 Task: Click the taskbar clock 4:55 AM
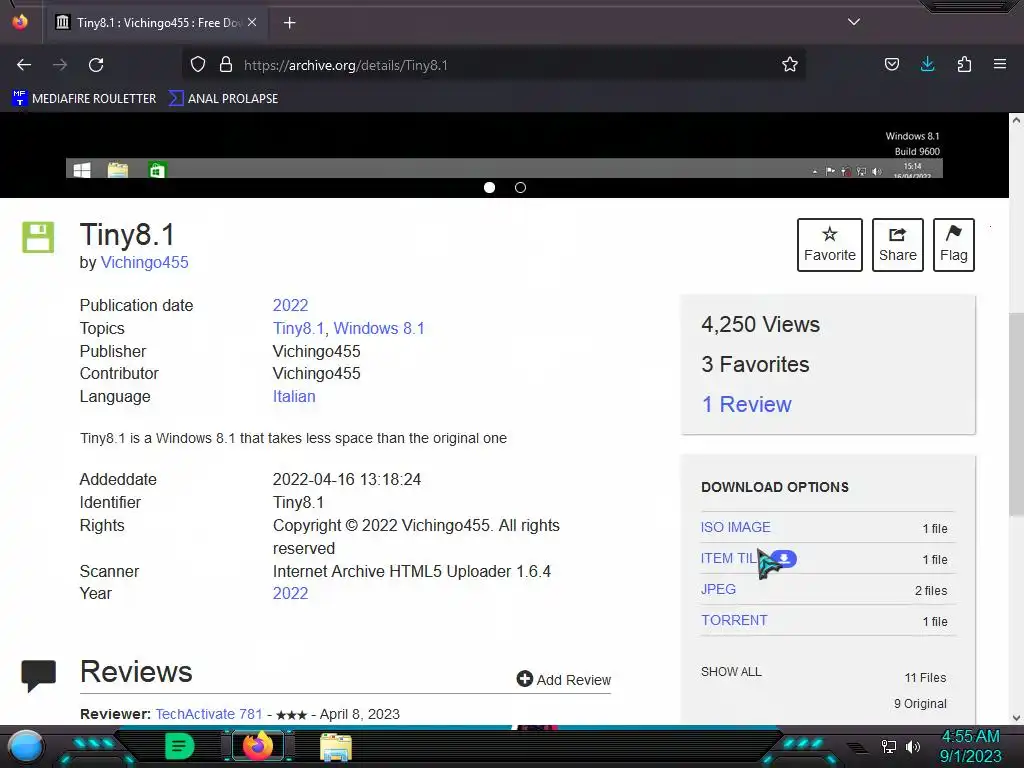click(x=970, y=737)
